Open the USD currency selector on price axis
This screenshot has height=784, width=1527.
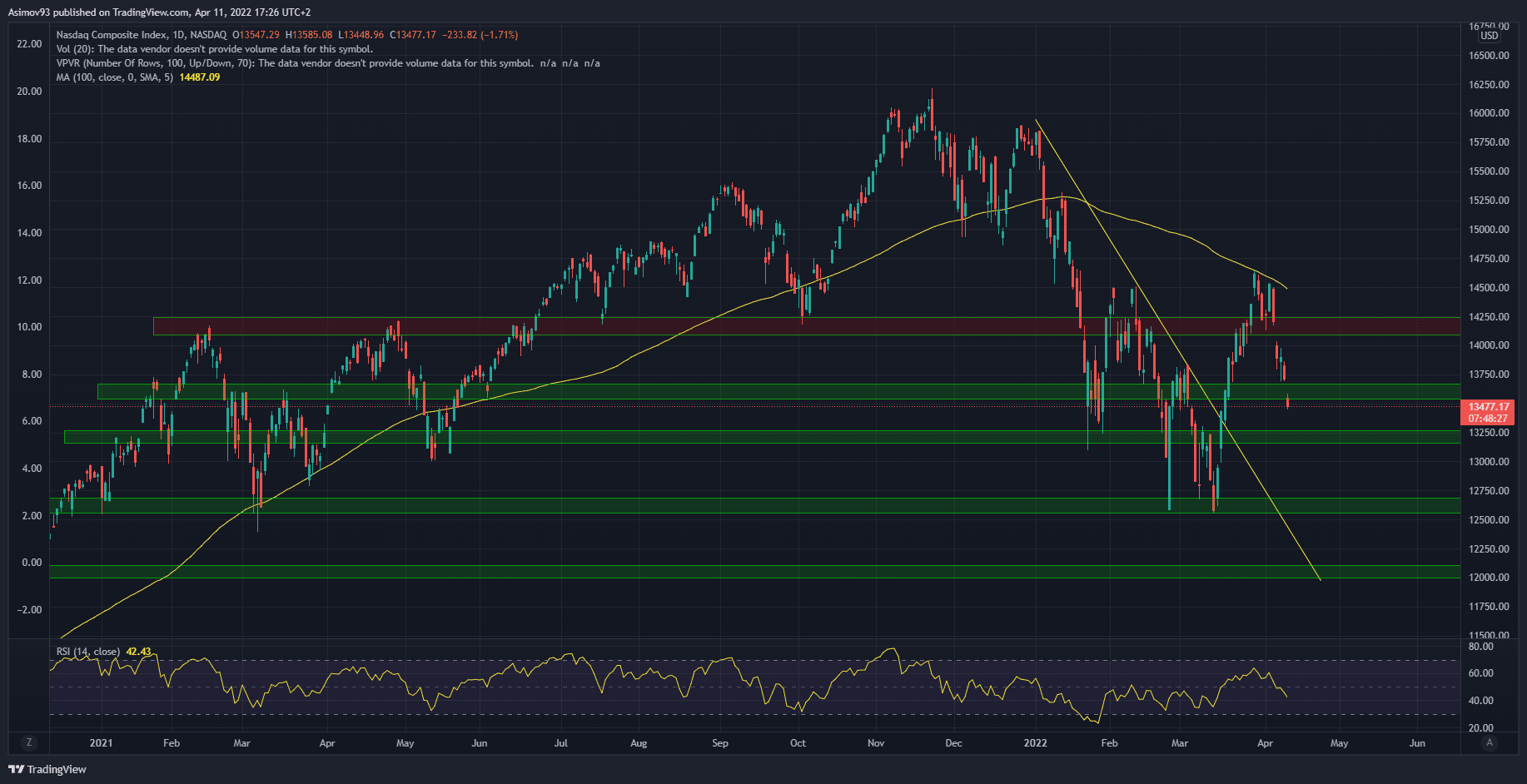coord(1489,36)
